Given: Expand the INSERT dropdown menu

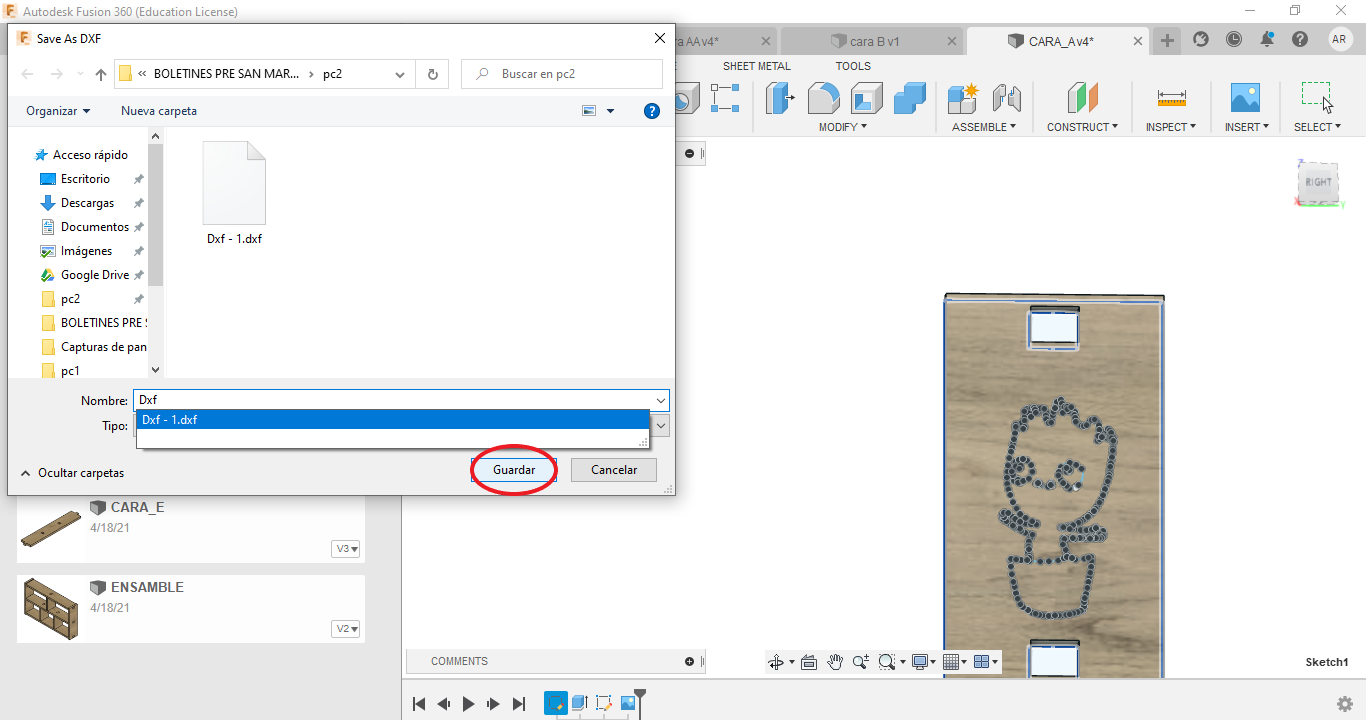Looking at the screenshot, I should pos(1247,127).
